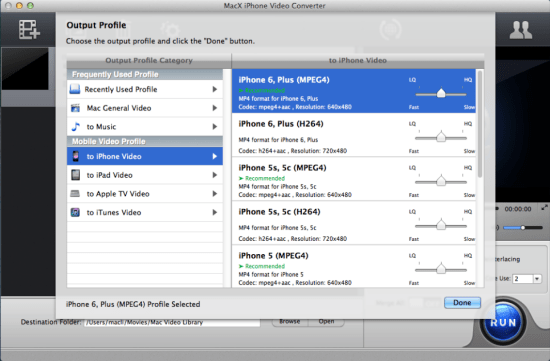This screenshot has width=550, height=361.
Task: Click the Apple TV device icon
Action: (75, 193)
